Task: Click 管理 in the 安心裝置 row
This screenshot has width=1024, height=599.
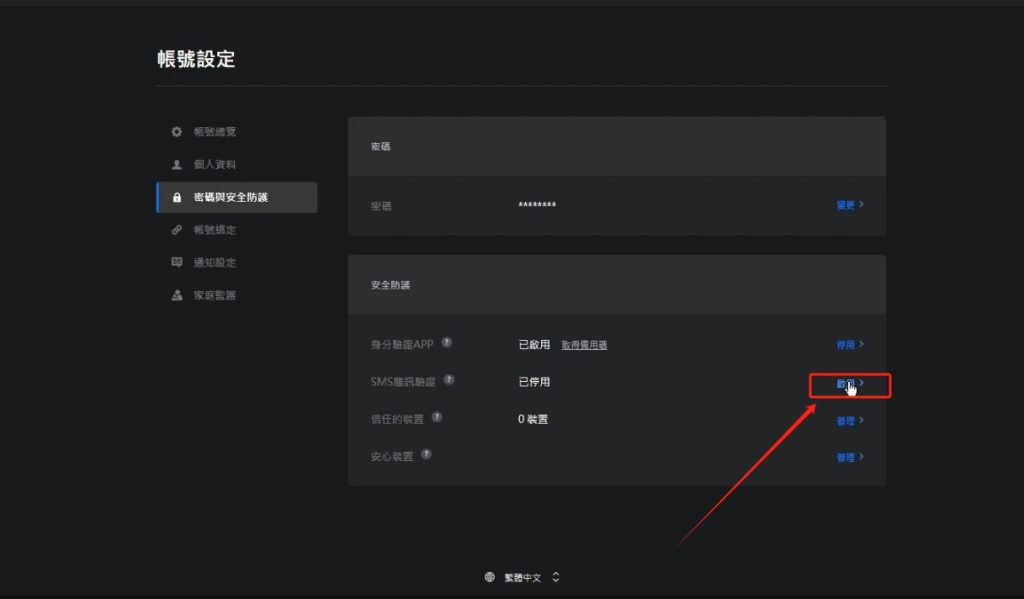Action: 850,457
